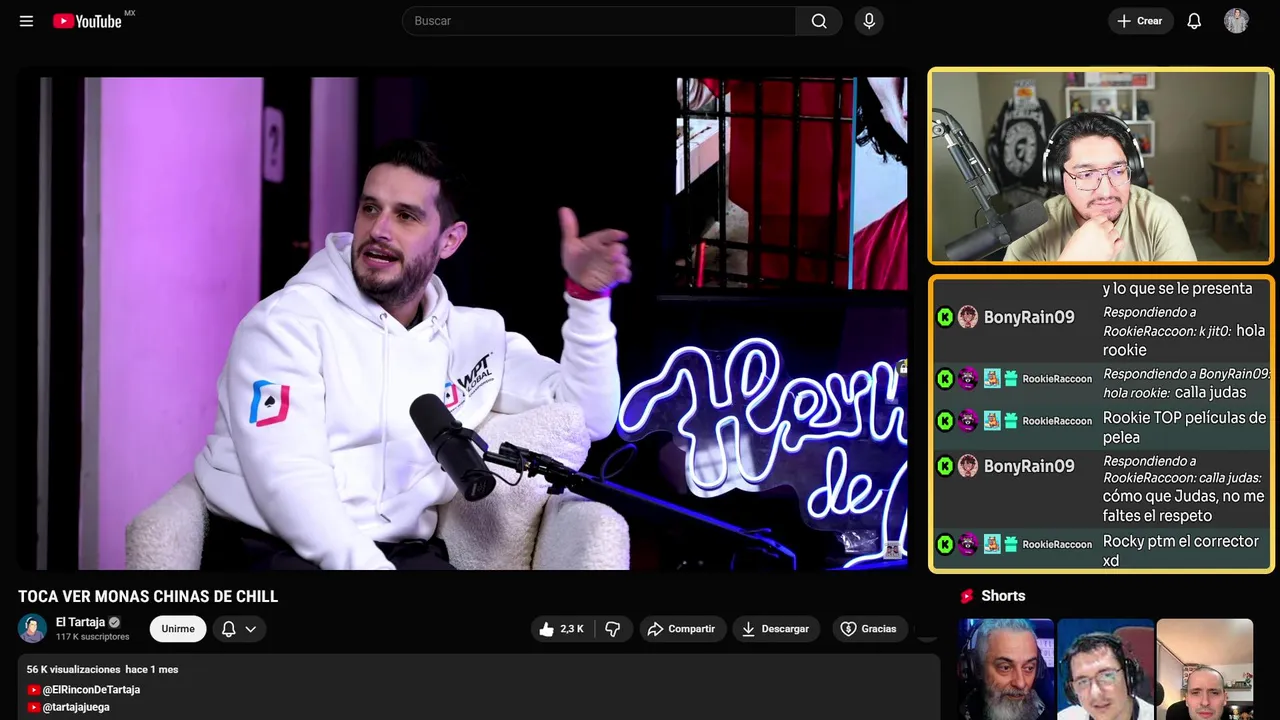Screen dimensions: 1280x720
Task: Open the @ElRinconDeTartaja channel link
Action: coord(91,690)
